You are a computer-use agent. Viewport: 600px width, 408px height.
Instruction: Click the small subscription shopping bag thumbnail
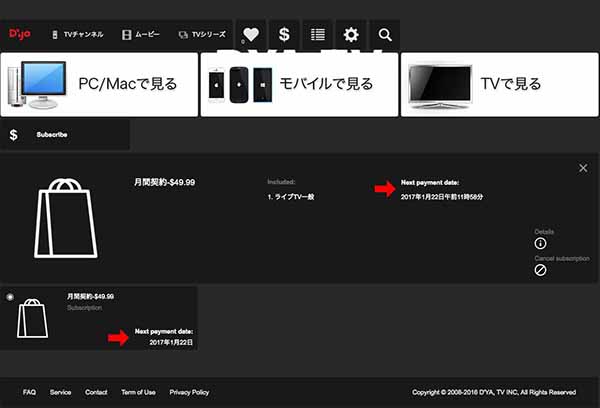[35, 319]
